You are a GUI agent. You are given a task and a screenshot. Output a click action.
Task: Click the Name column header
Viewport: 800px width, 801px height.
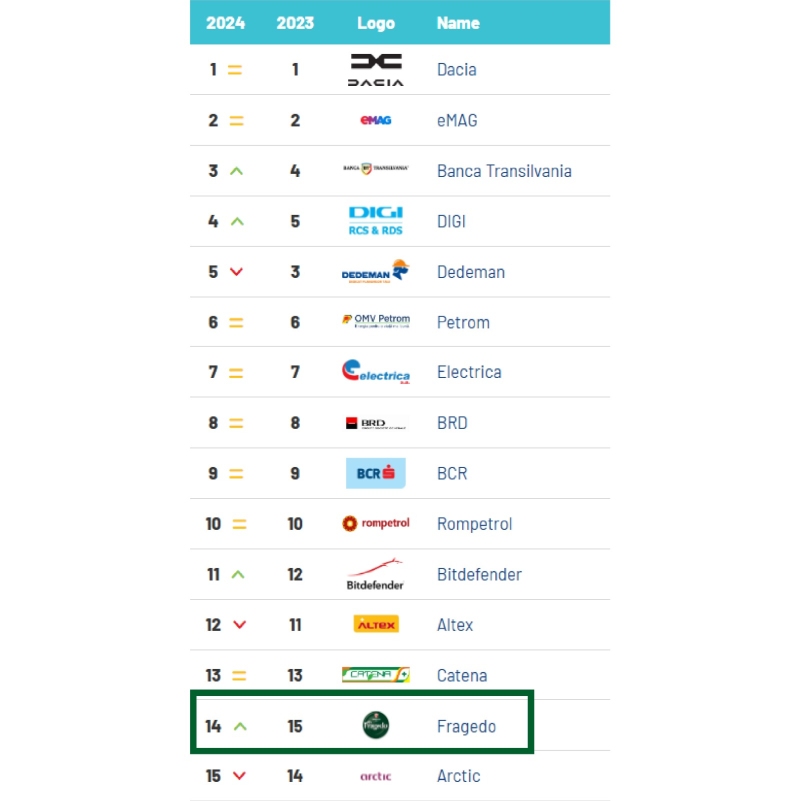point(458,23)
